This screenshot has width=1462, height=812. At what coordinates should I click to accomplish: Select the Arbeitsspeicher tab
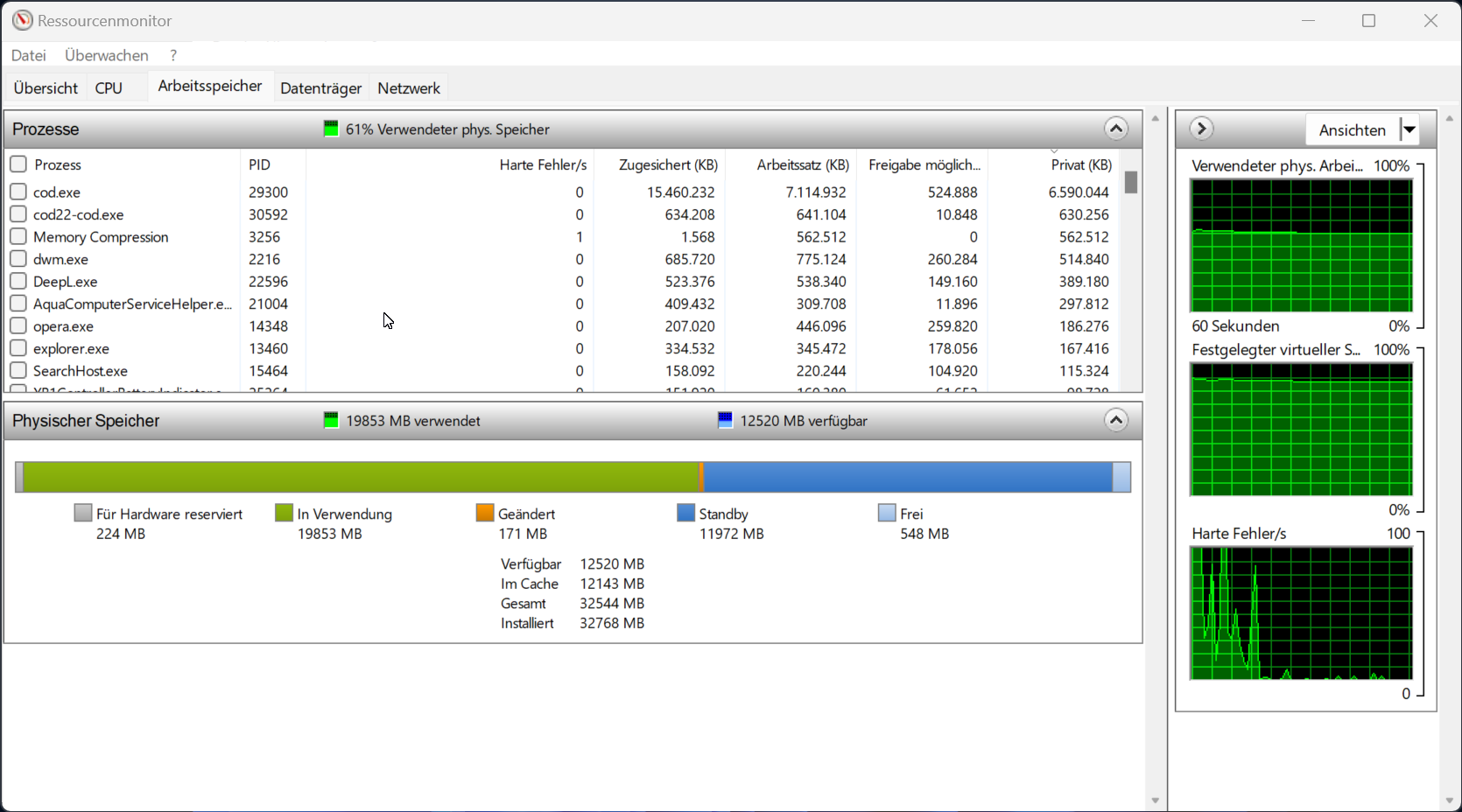210,86
